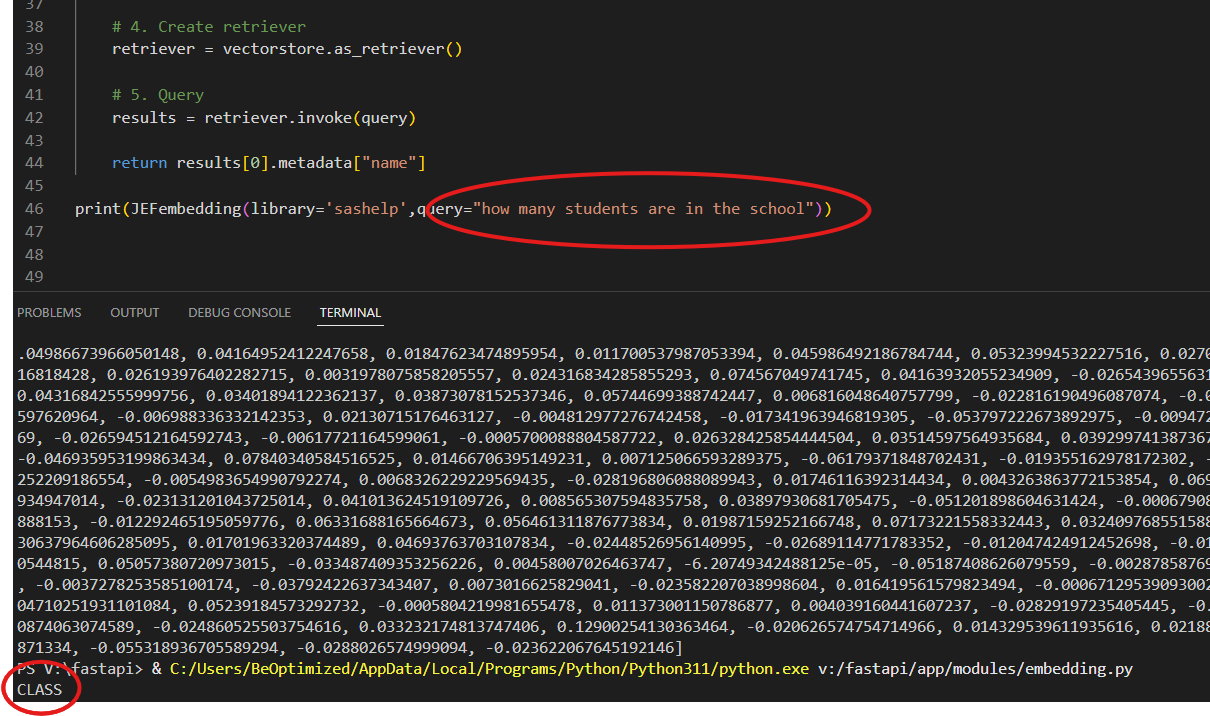Click the circled CLASS output in terminal
Viewport: 1210px width, 716px height.
pyautogui.click(x=39, y=689)
